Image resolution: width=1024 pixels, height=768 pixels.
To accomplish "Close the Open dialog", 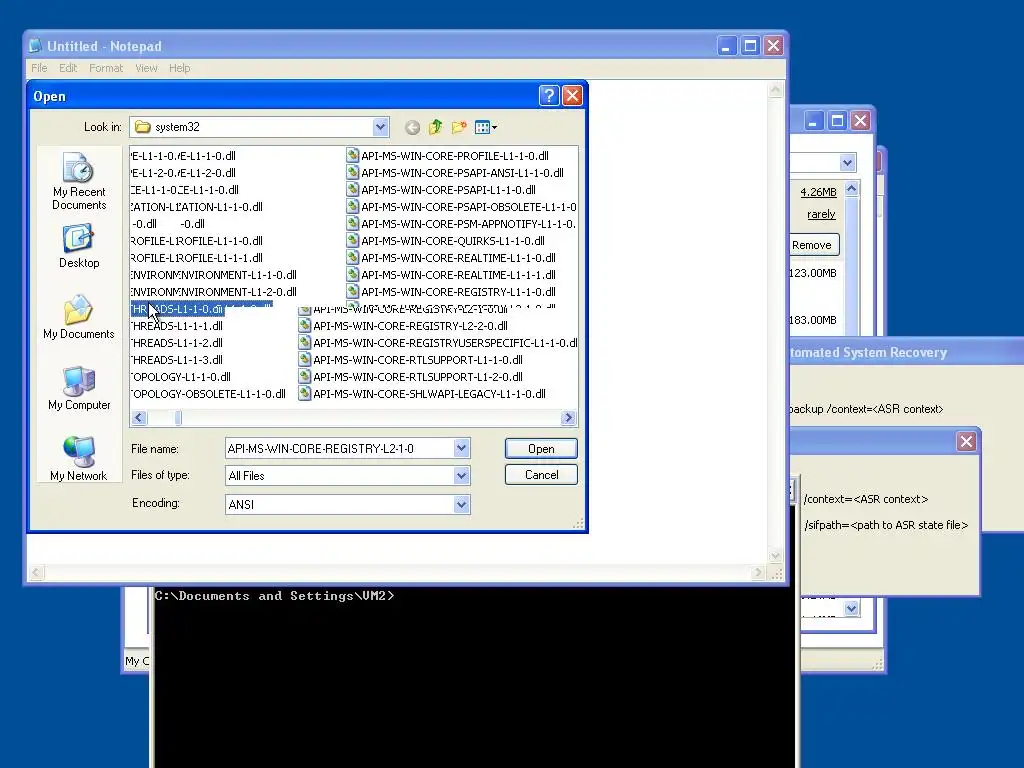I will pyautogui.click(x=573, y=96).
